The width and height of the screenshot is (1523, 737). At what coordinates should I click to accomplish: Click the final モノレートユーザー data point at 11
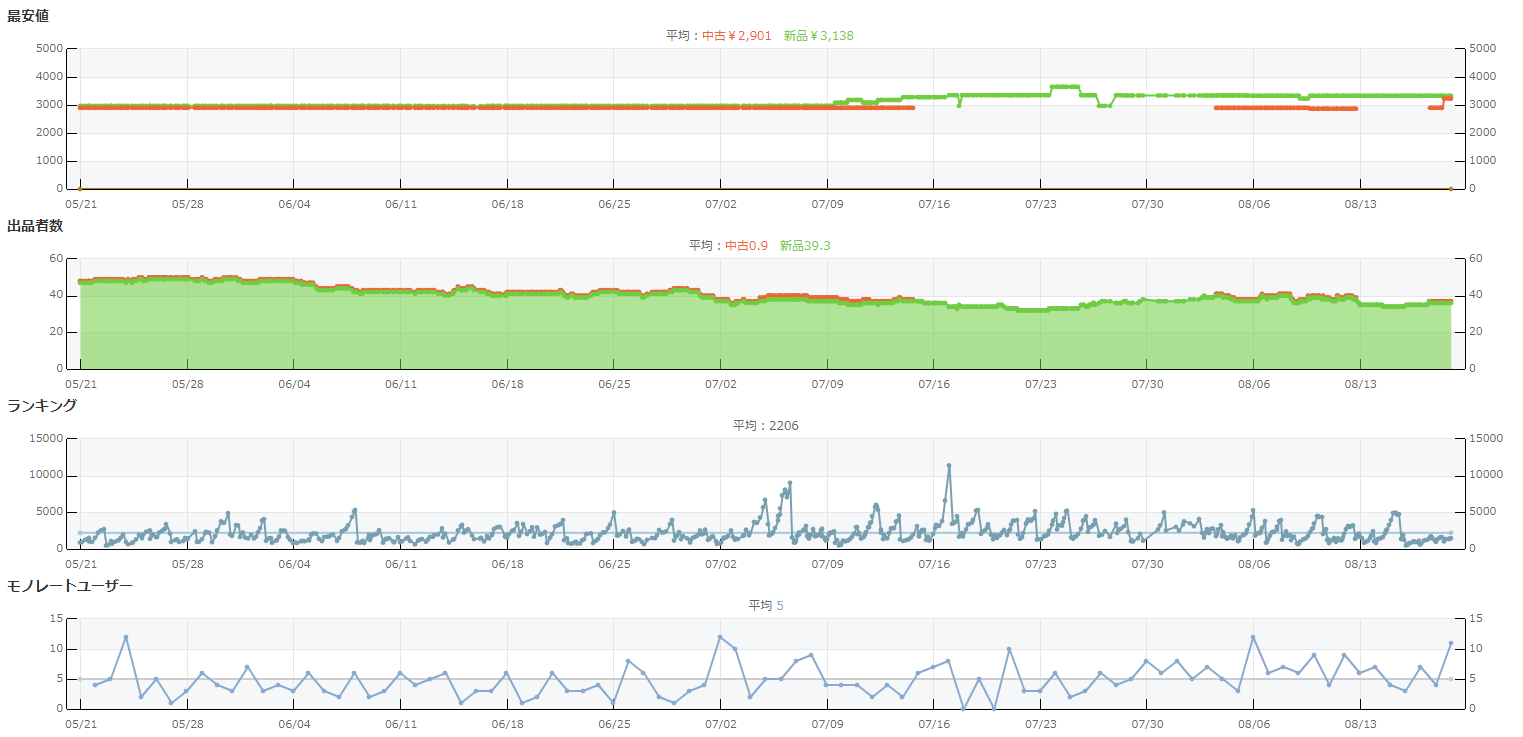point(1450,643)
